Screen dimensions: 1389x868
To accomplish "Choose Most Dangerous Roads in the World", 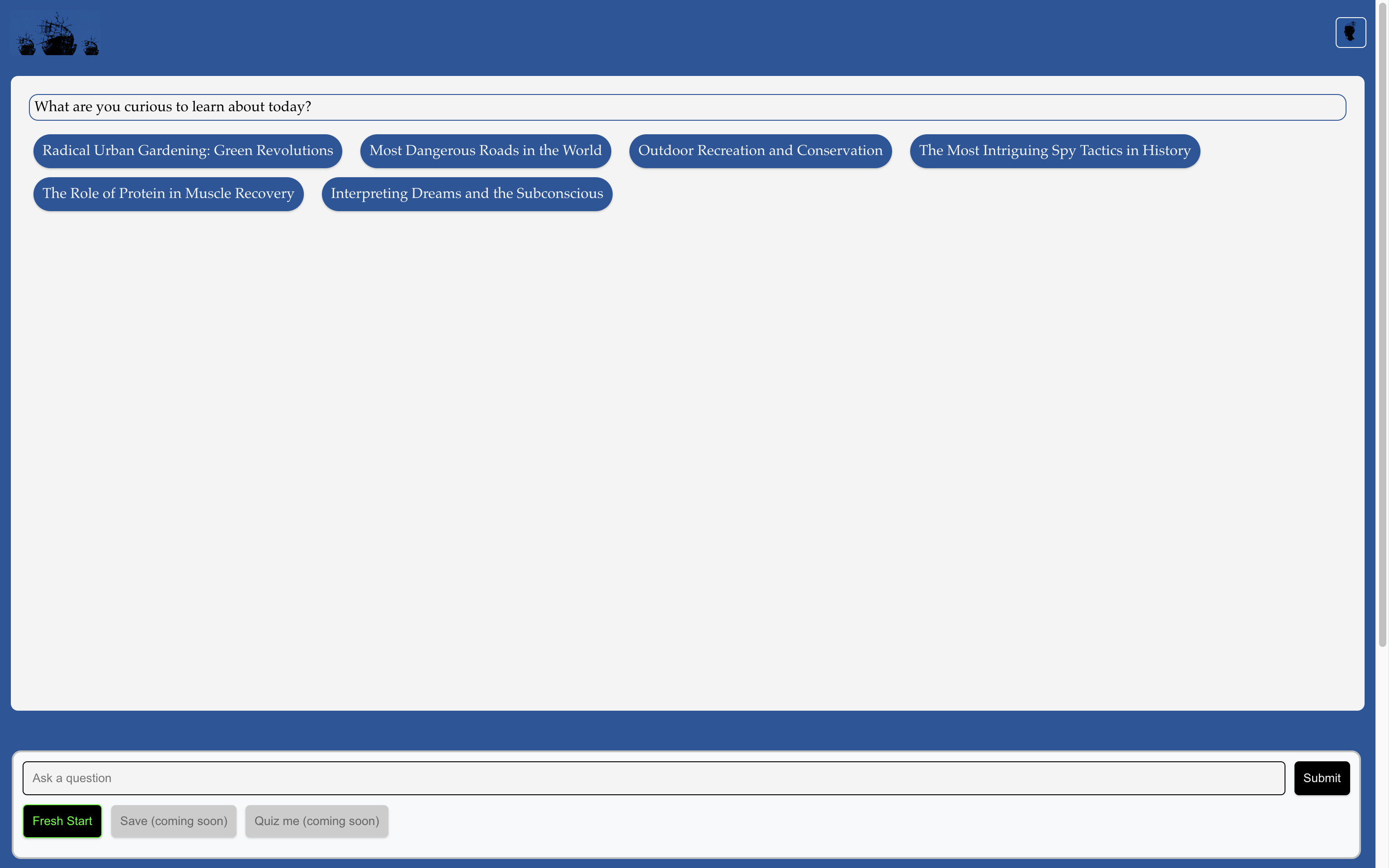I will 485,151.
